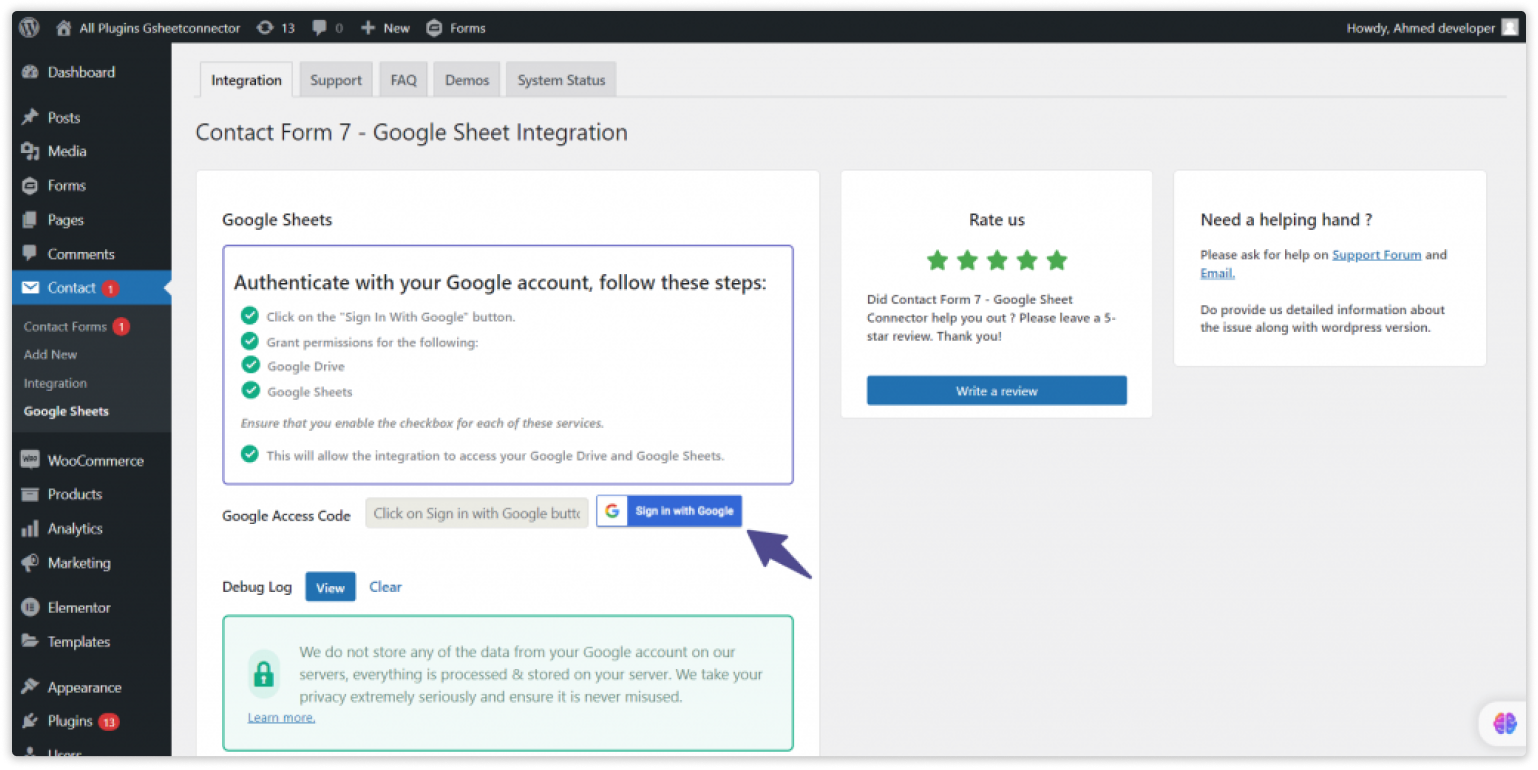
Task: Click the brain assistant icon at bottom right
Action: coord(1504,723)
